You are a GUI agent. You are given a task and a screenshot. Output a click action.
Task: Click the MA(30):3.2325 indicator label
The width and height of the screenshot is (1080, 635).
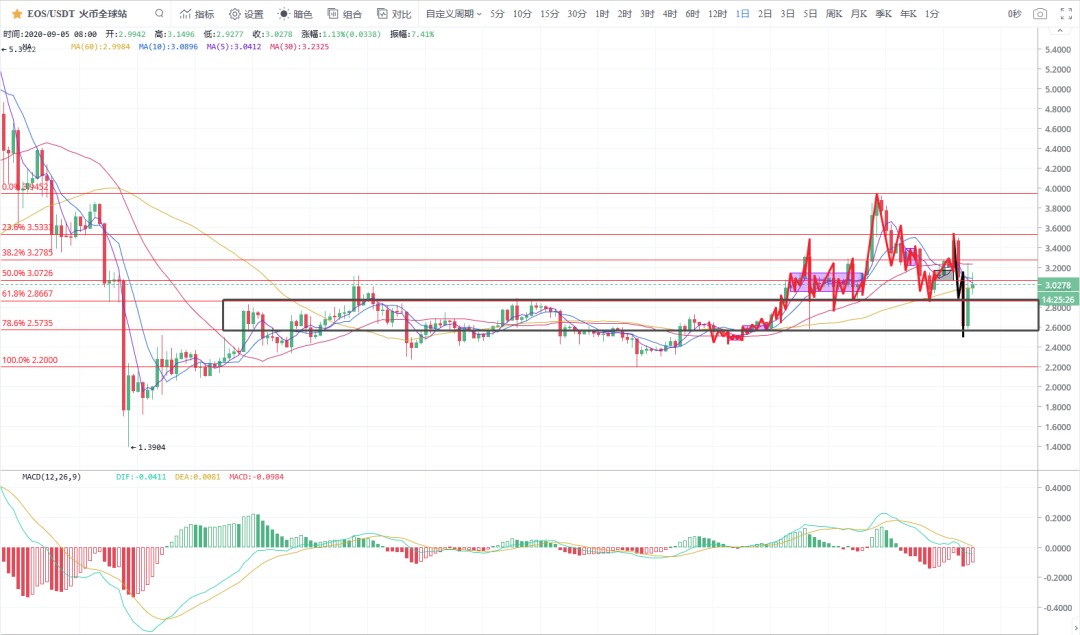(x=300, y=47)
